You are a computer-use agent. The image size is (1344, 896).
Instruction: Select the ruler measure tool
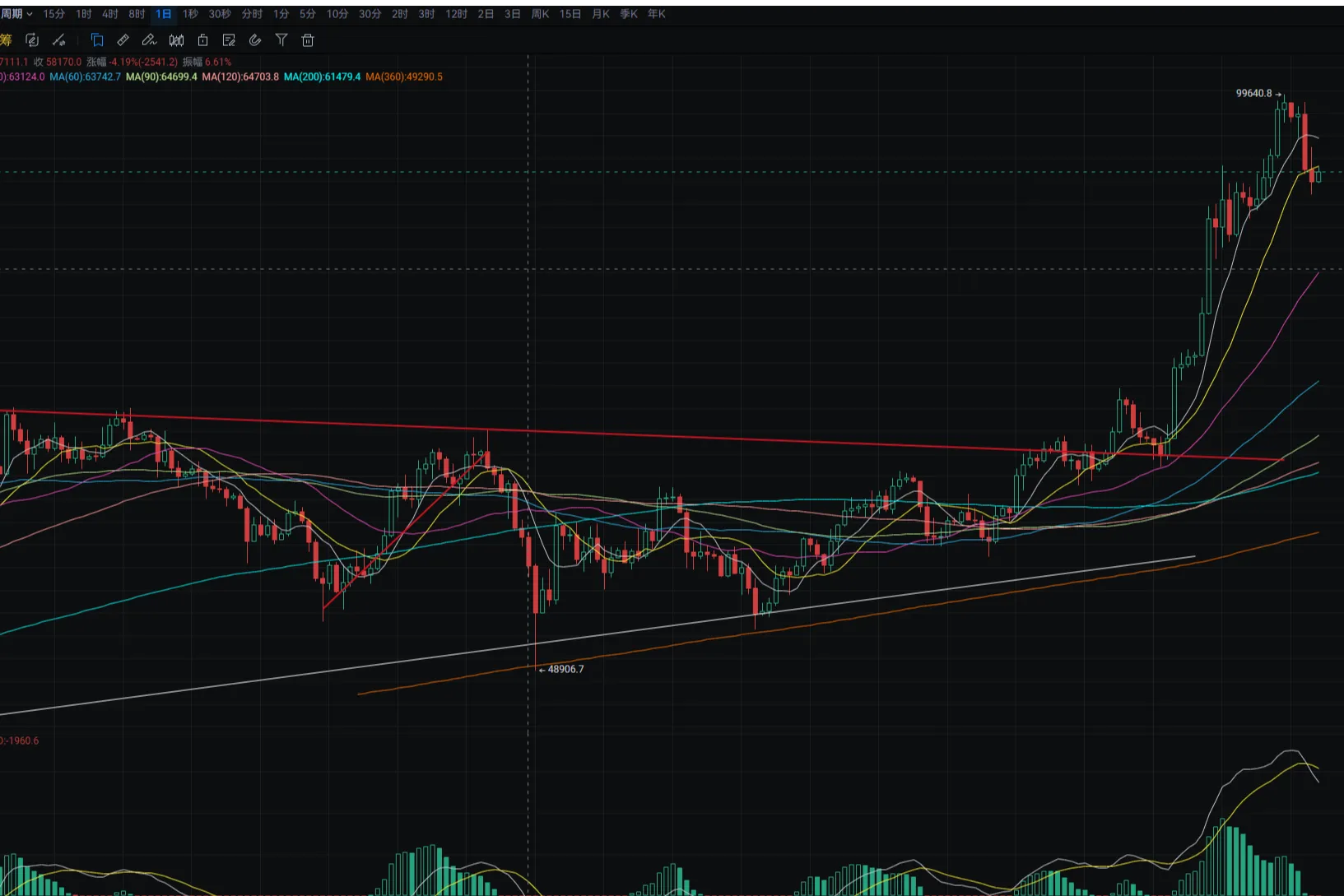coord(123,39)
